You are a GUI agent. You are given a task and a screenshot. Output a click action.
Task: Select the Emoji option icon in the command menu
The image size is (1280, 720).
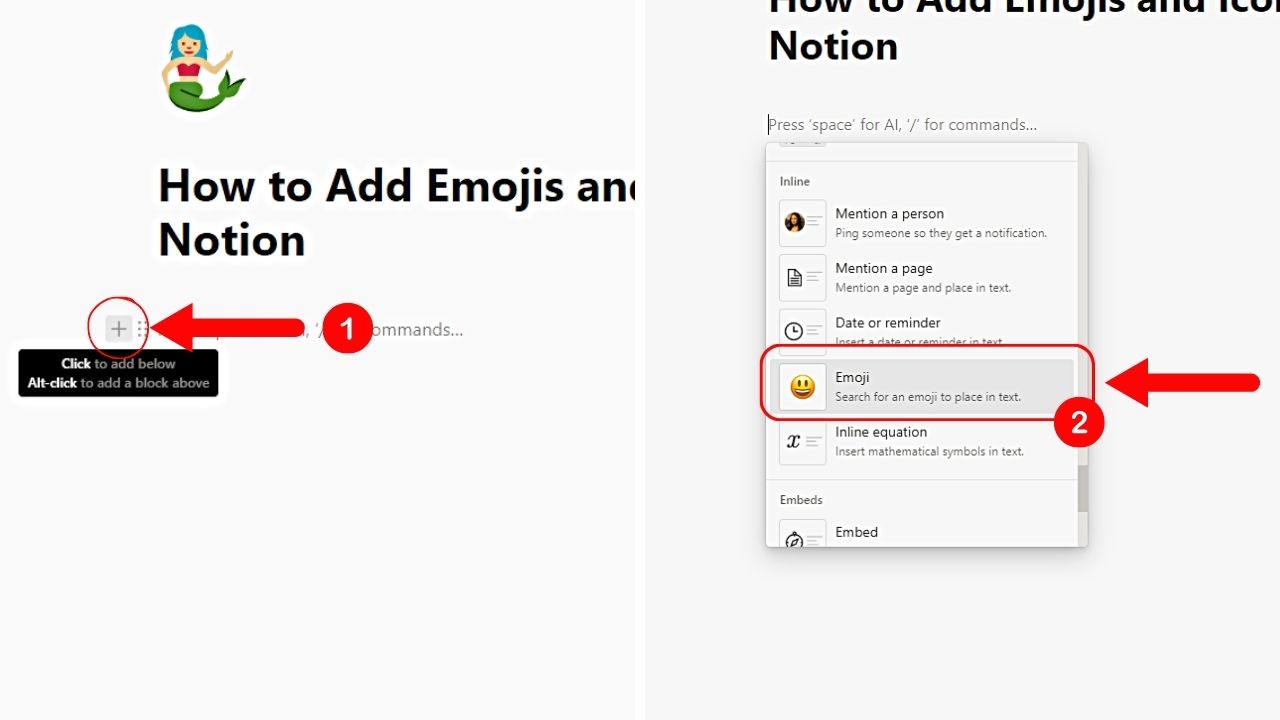click(802, 386)
